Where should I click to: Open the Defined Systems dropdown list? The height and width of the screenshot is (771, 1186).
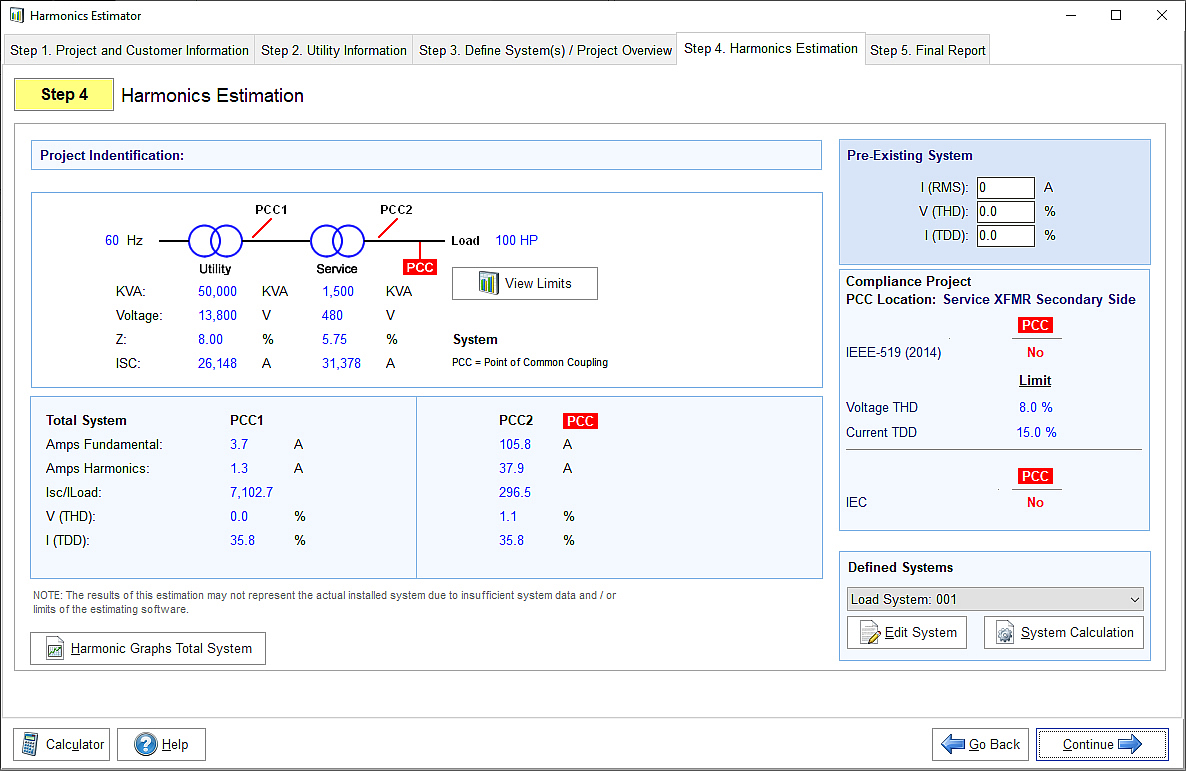(994, 600)
